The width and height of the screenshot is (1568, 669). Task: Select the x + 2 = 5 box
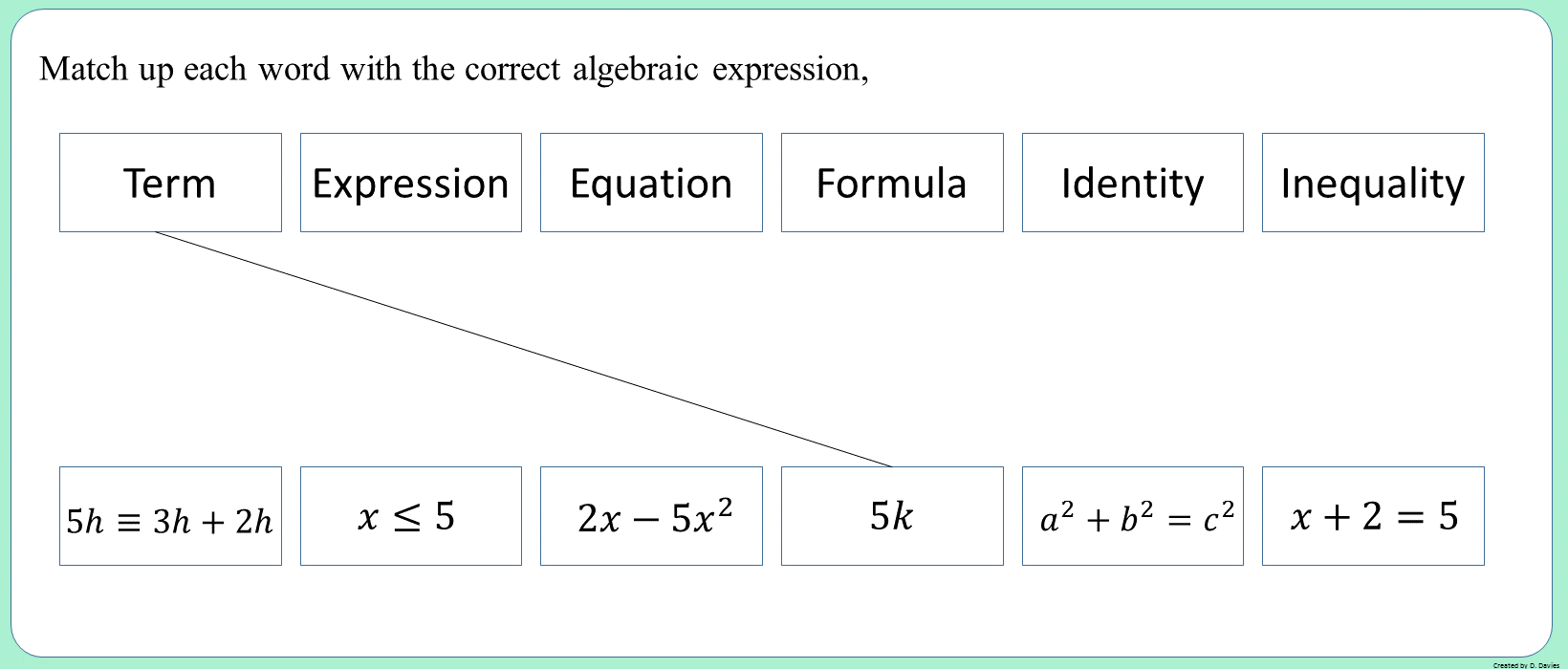click(1373, 516)
